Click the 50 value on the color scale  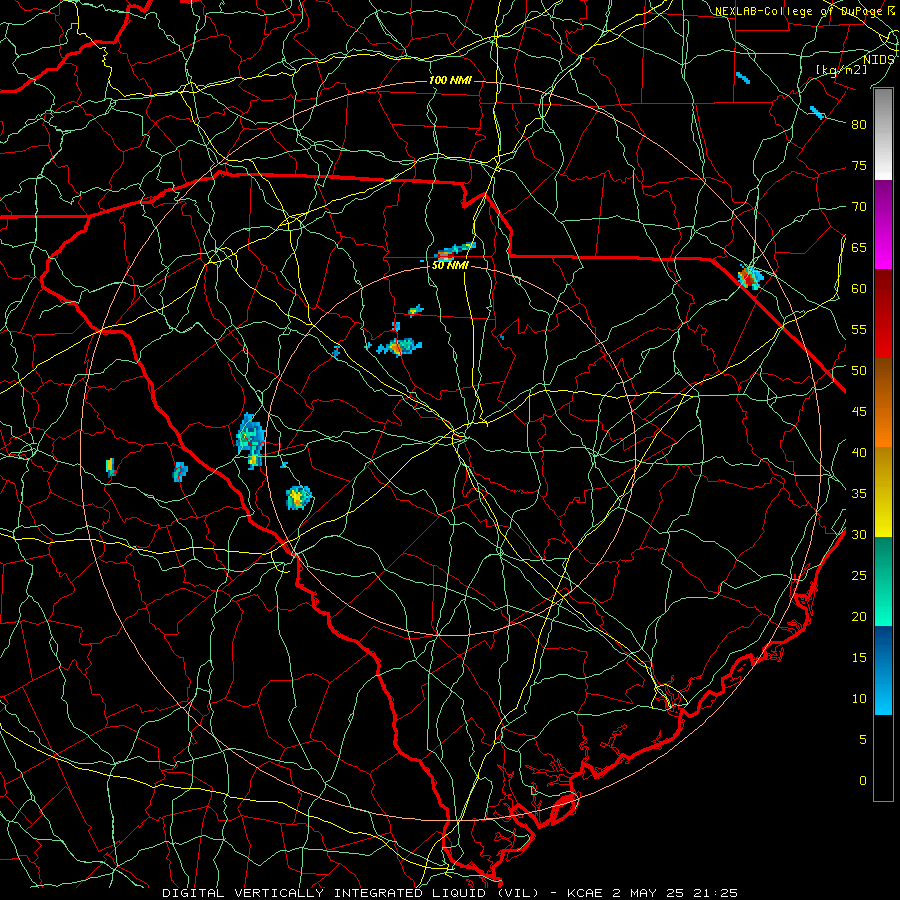859,371
